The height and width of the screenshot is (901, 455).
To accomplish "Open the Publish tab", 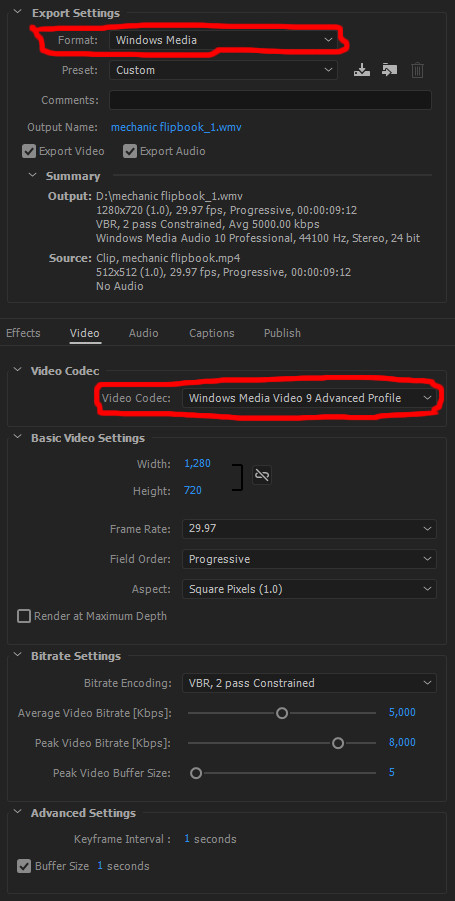I will click(x=282, y=333).
